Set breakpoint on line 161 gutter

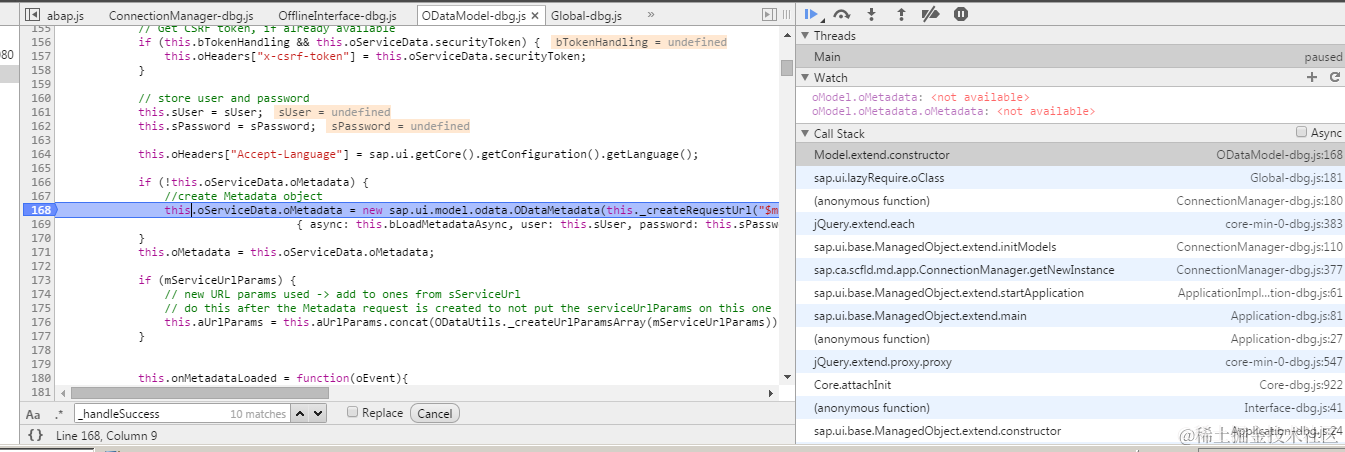click(x=40, y=112)
